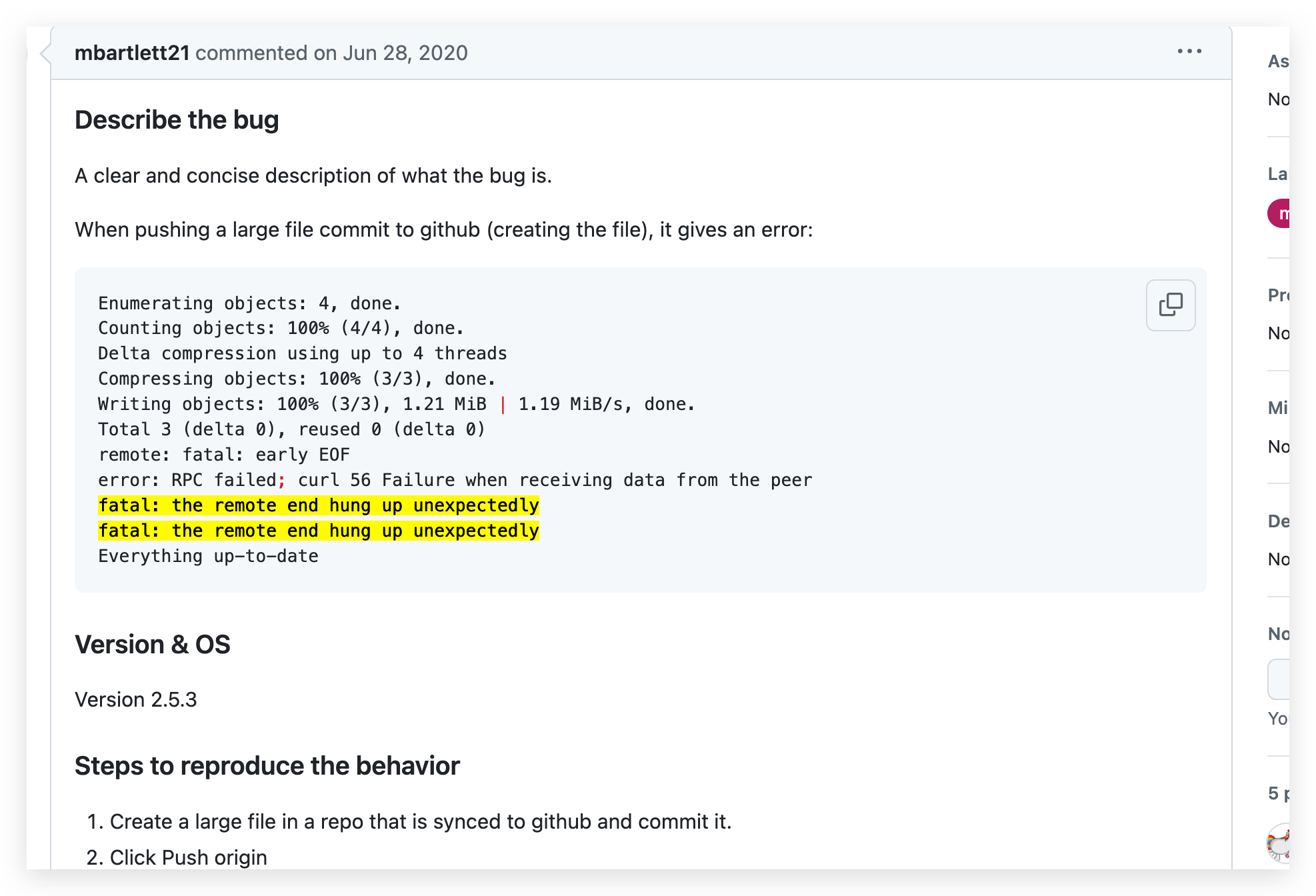Select the Everything up-to-date code line
1316x896 pixels.
(x=208, y=556)
